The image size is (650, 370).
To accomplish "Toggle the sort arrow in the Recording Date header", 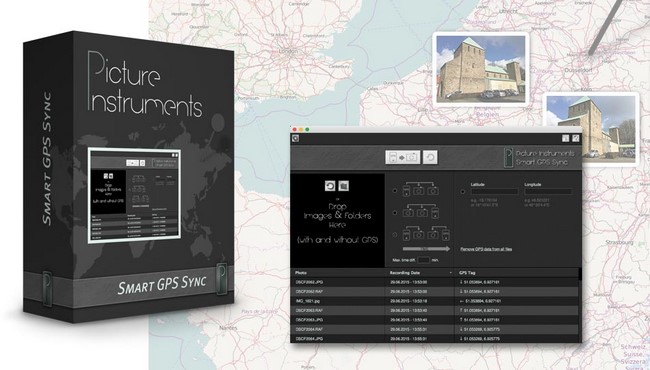I will tap(451, 273).
